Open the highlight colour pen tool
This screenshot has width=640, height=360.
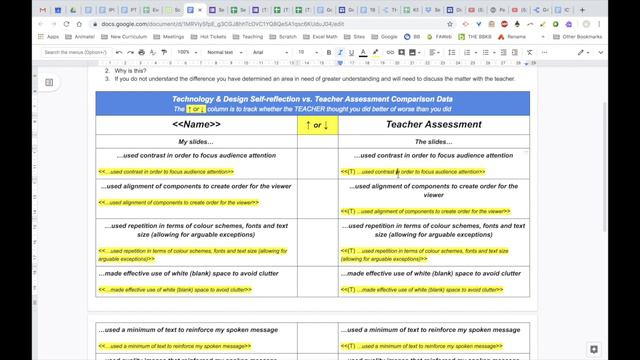click(x=376, y=52)
